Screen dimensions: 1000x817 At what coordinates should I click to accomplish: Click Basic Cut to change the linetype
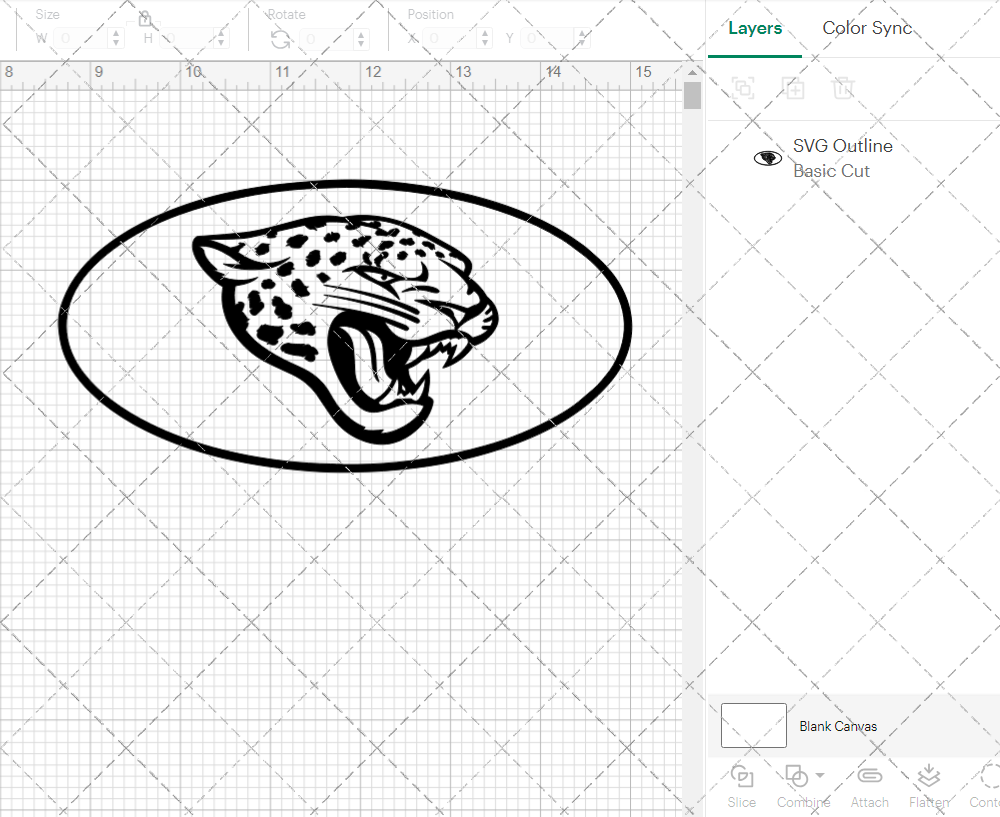[x=832, y=171]
